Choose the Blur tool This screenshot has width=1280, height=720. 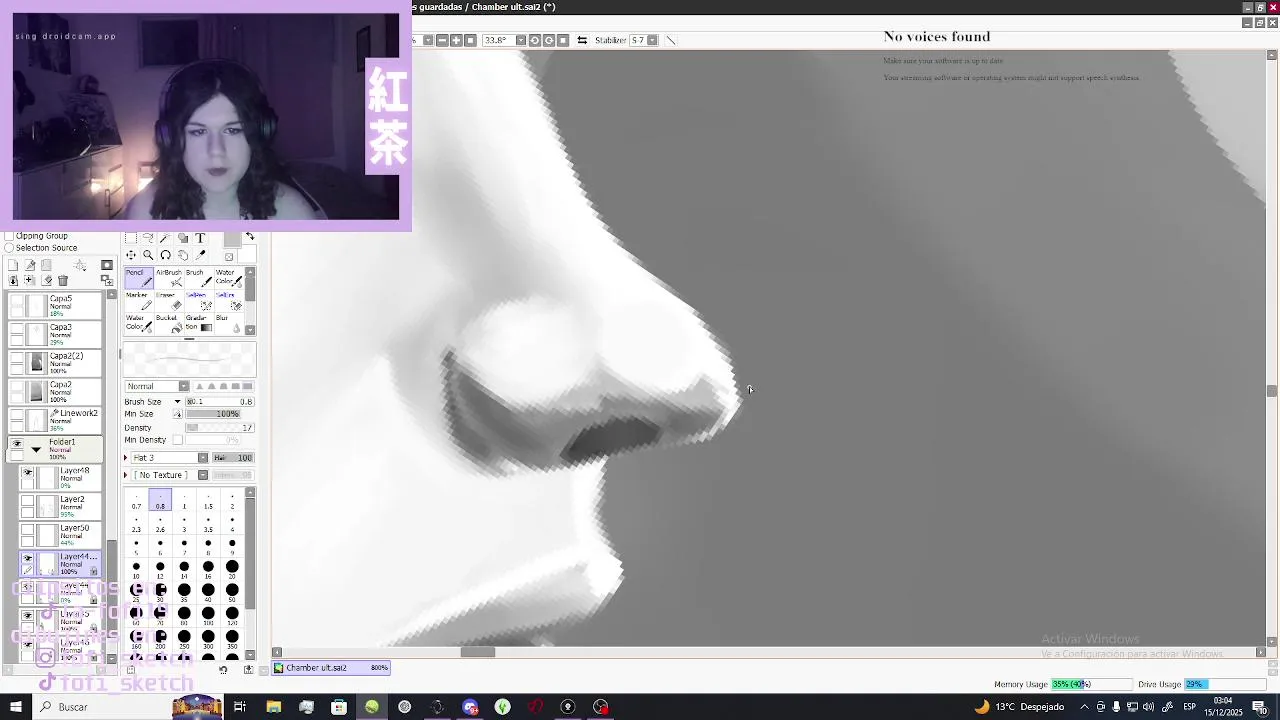click(x=228, y=324)
